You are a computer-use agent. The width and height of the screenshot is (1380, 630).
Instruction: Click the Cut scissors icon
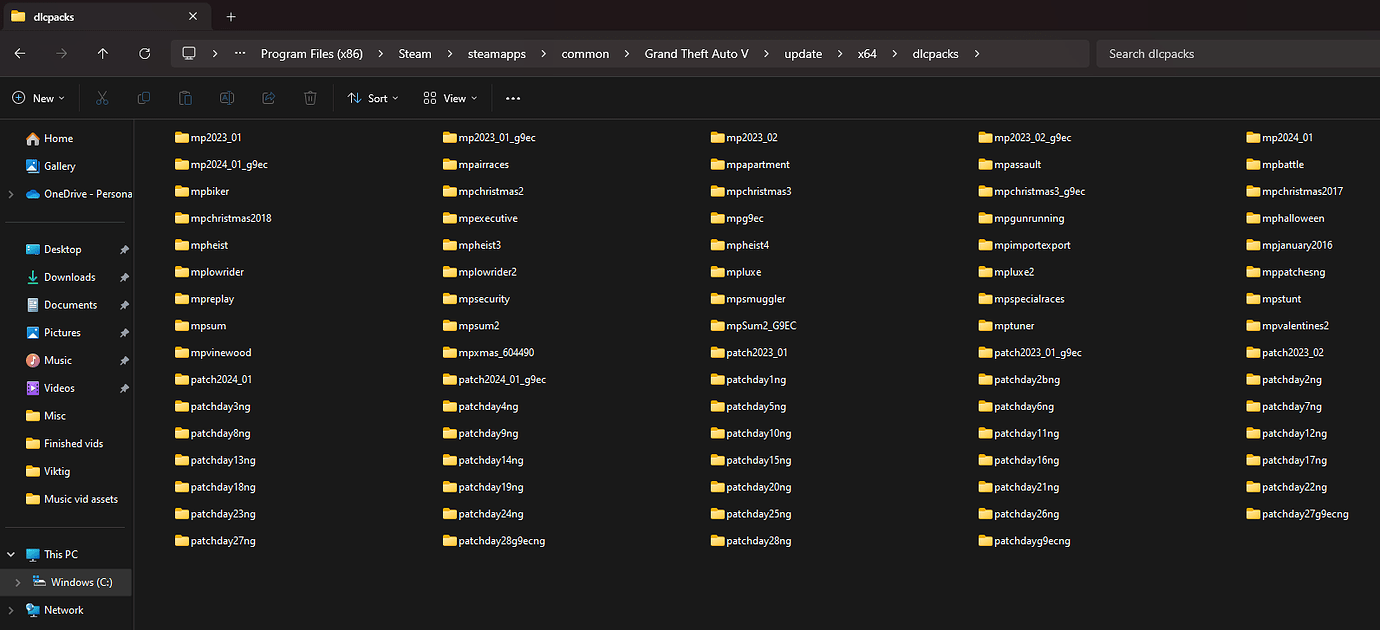(102, 98)
